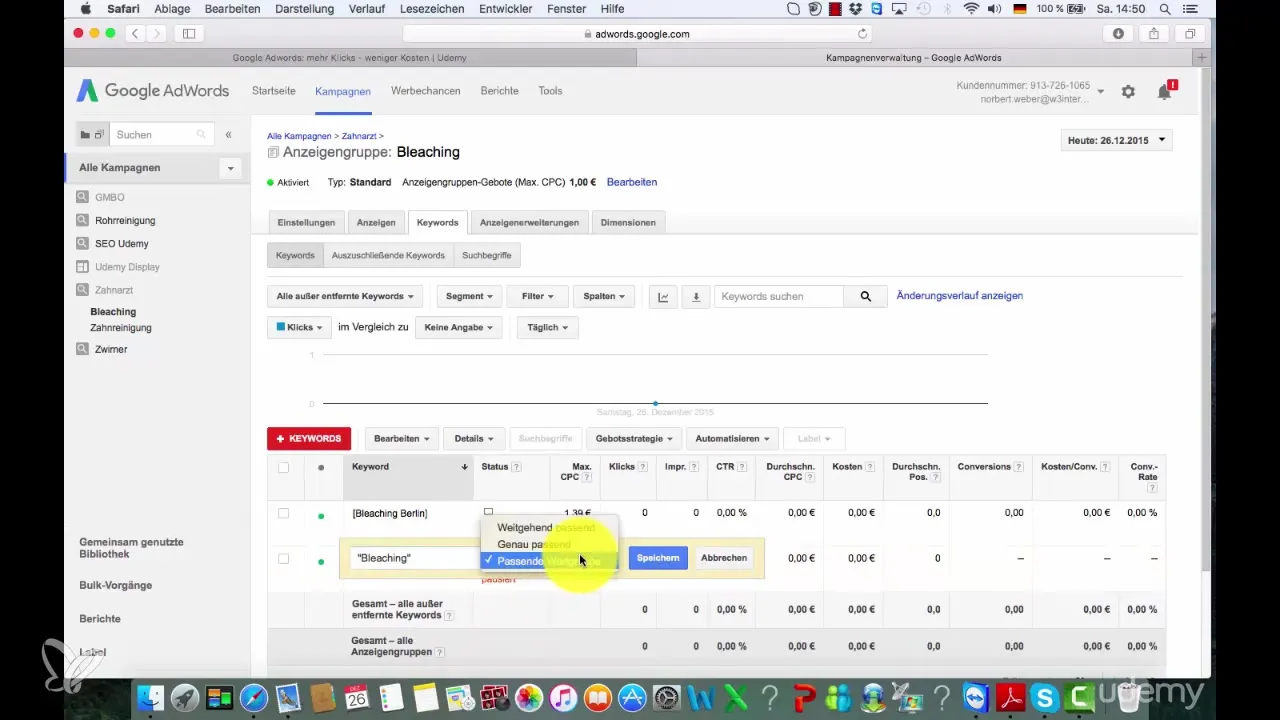The width and height of the screenshot is (1280, 720).
Task: Open the Bearbeiten dropdown above the table
Action: [x=402, y=438]
